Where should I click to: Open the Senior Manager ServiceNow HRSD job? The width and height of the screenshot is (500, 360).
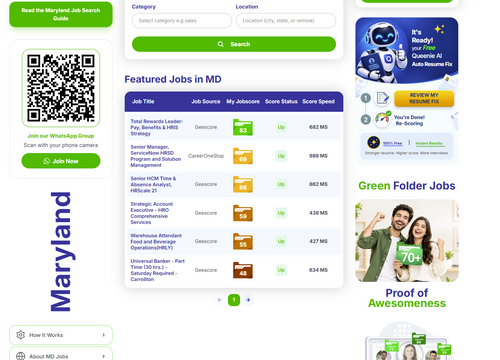tap(156, 156)
